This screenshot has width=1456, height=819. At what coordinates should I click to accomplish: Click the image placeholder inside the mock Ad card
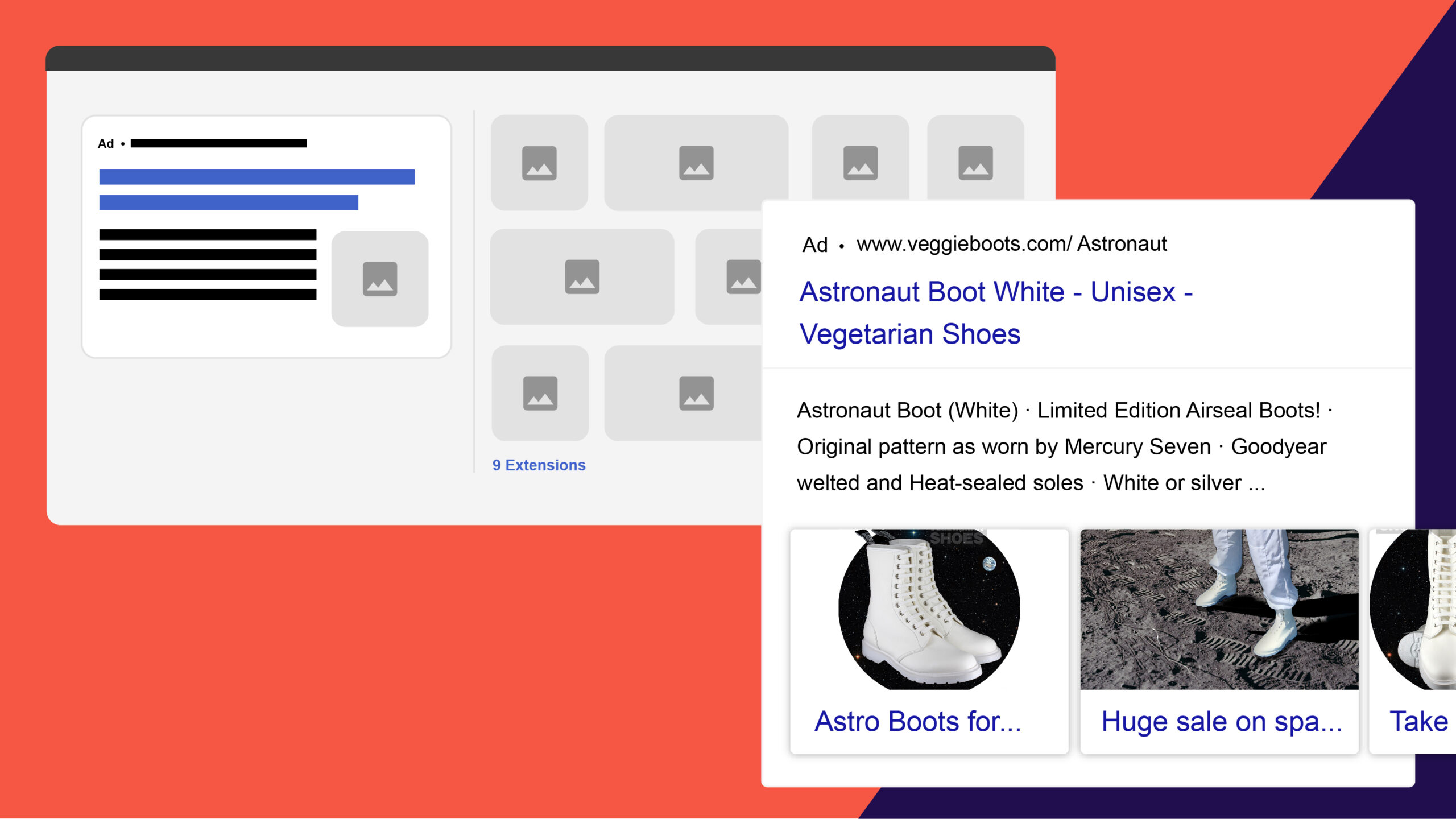pyautogui.click(x=380, y=279)
